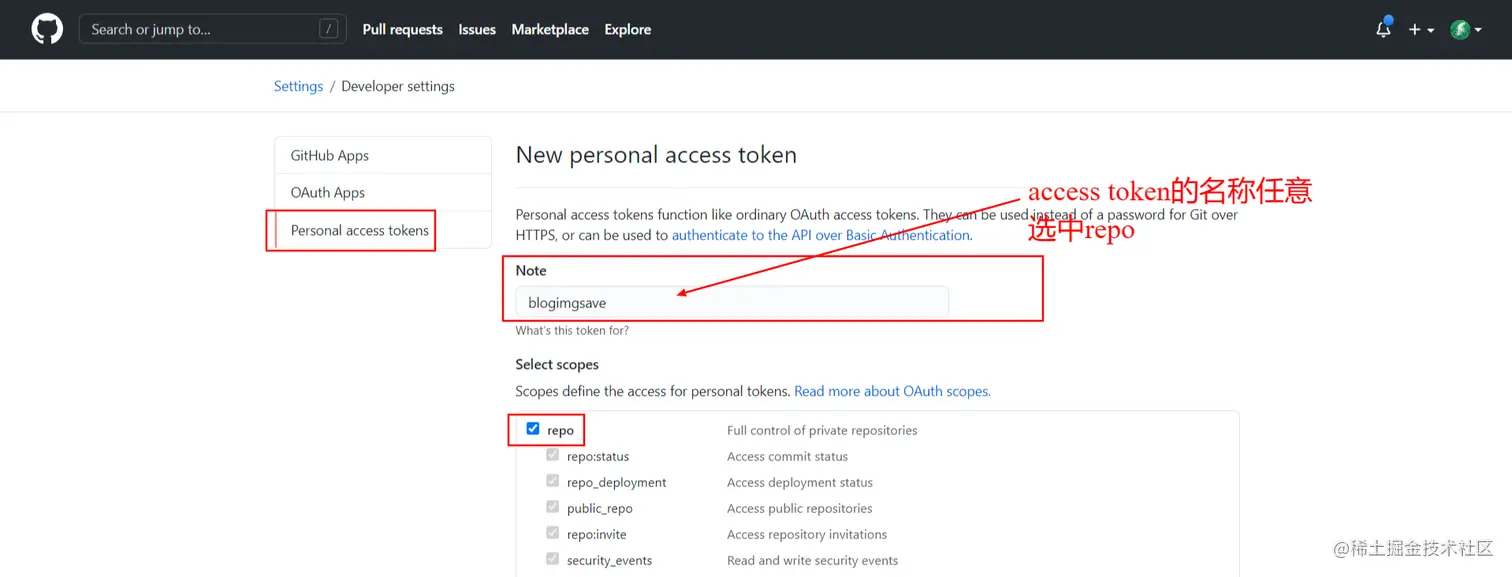Click the Settings breadcrumb link
This screenshot has width=1512, height=577.
[298, 86]
